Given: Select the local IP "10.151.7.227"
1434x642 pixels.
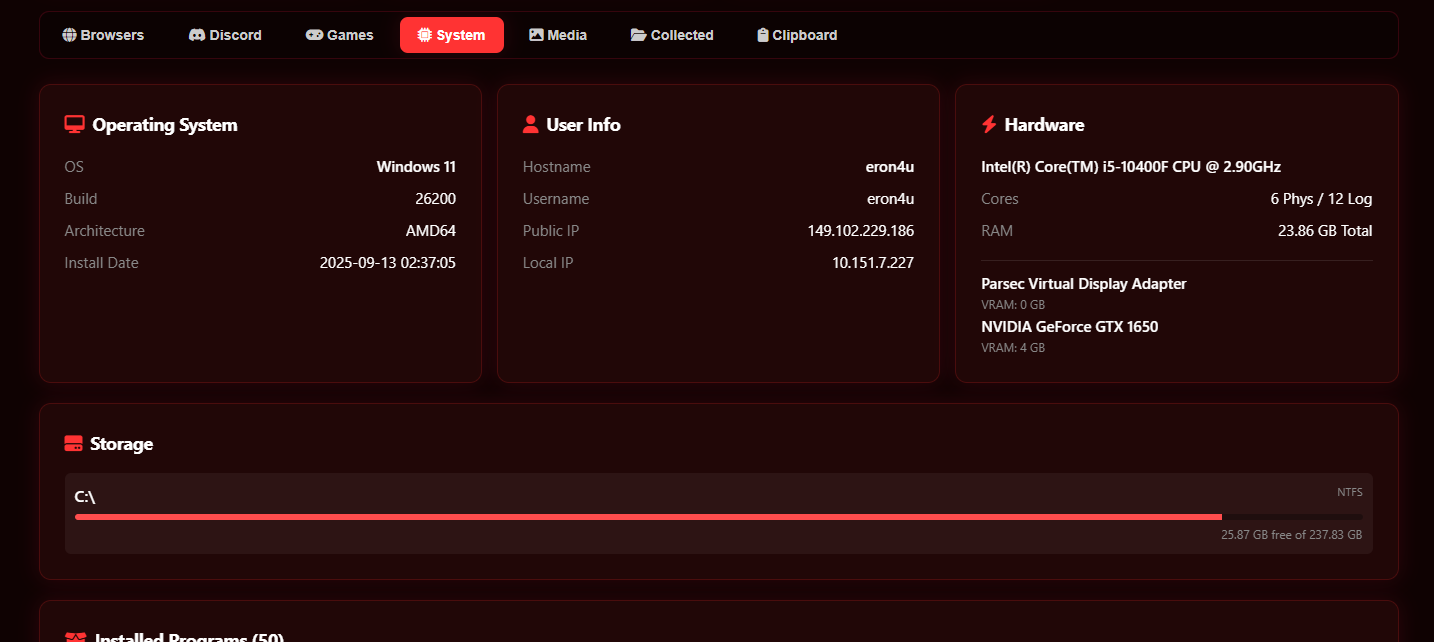Looking at the screenshot, I should coord(873,263).
